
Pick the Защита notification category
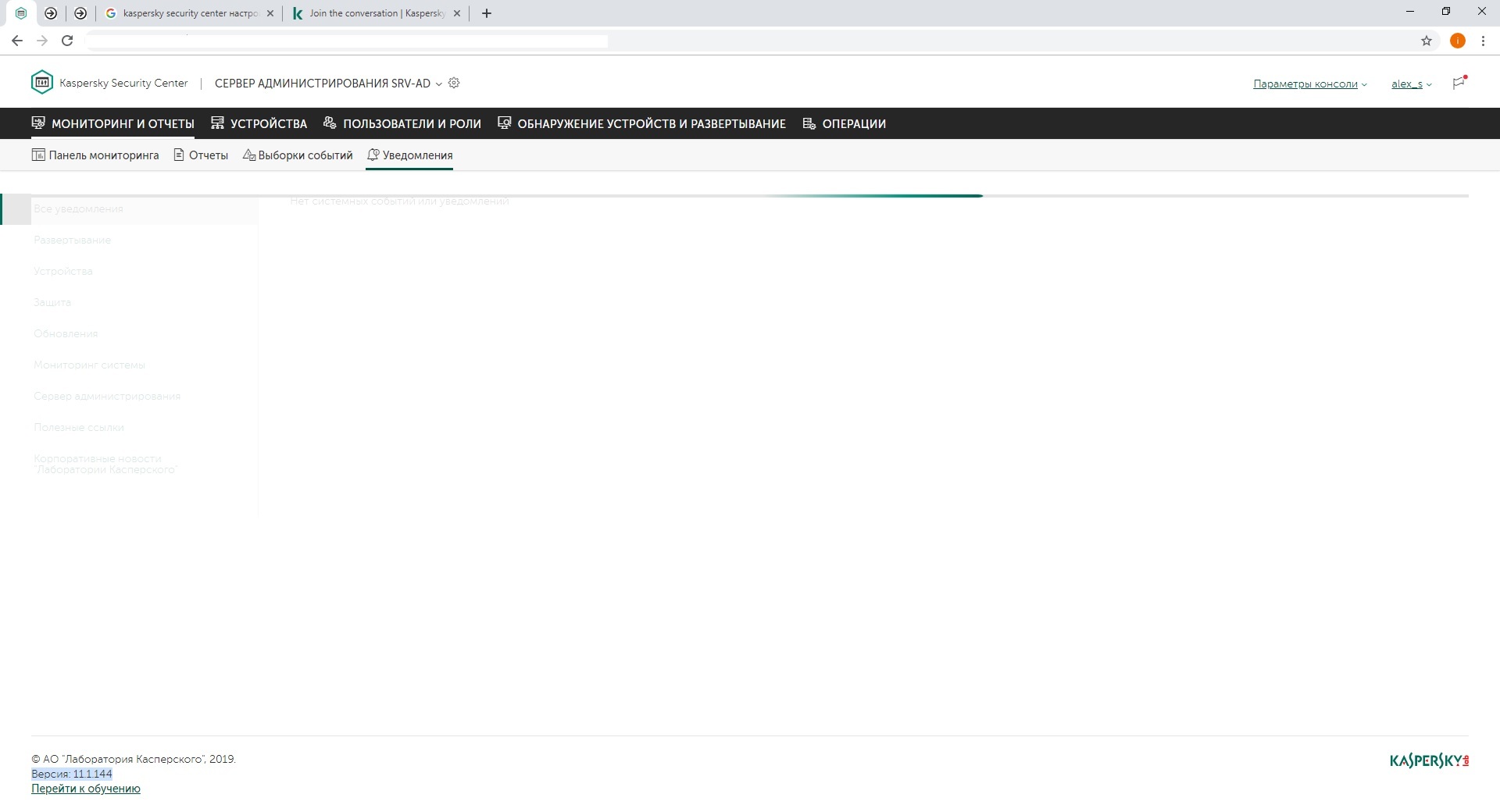(x=129, y=303)
